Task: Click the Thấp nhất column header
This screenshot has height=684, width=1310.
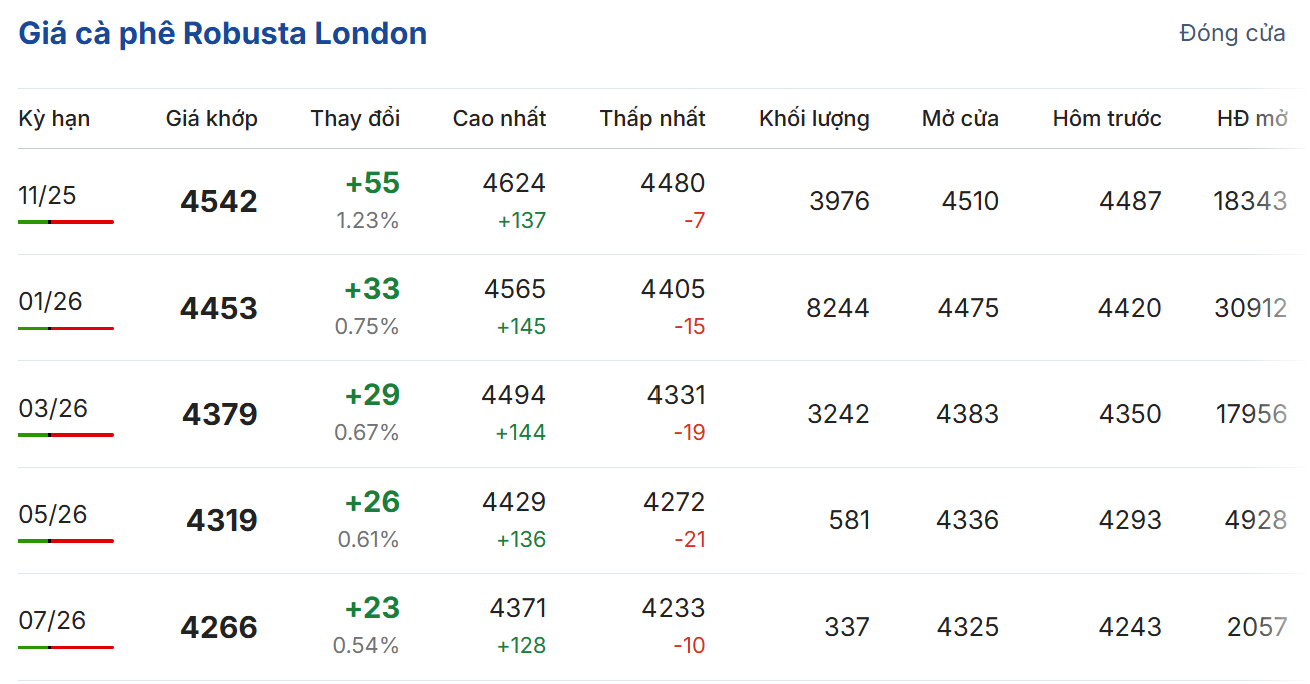Action: [x=652, y=119]
